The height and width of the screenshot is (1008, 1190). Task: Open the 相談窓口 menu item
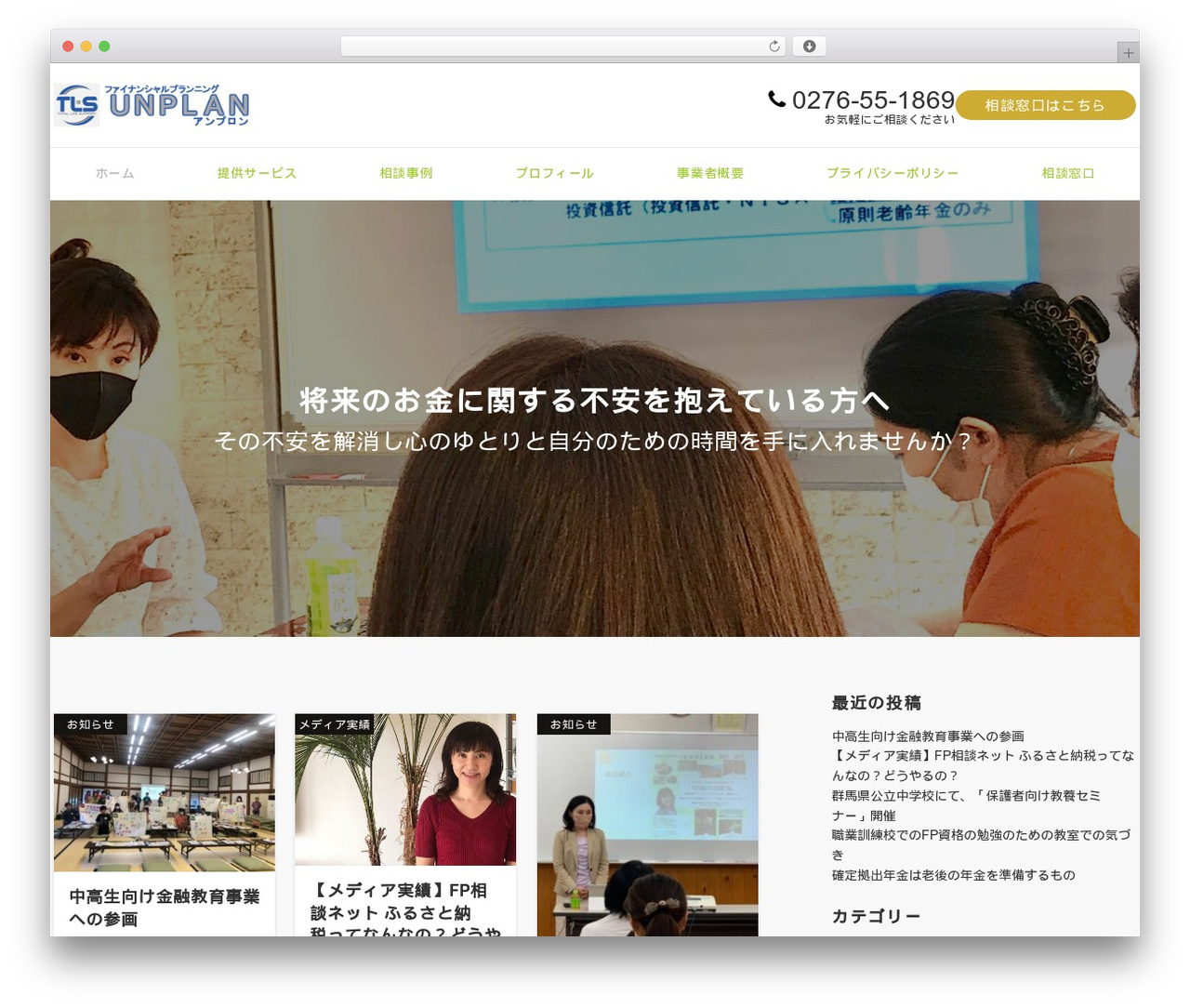pyautogui.click(x=1068, y=173)
